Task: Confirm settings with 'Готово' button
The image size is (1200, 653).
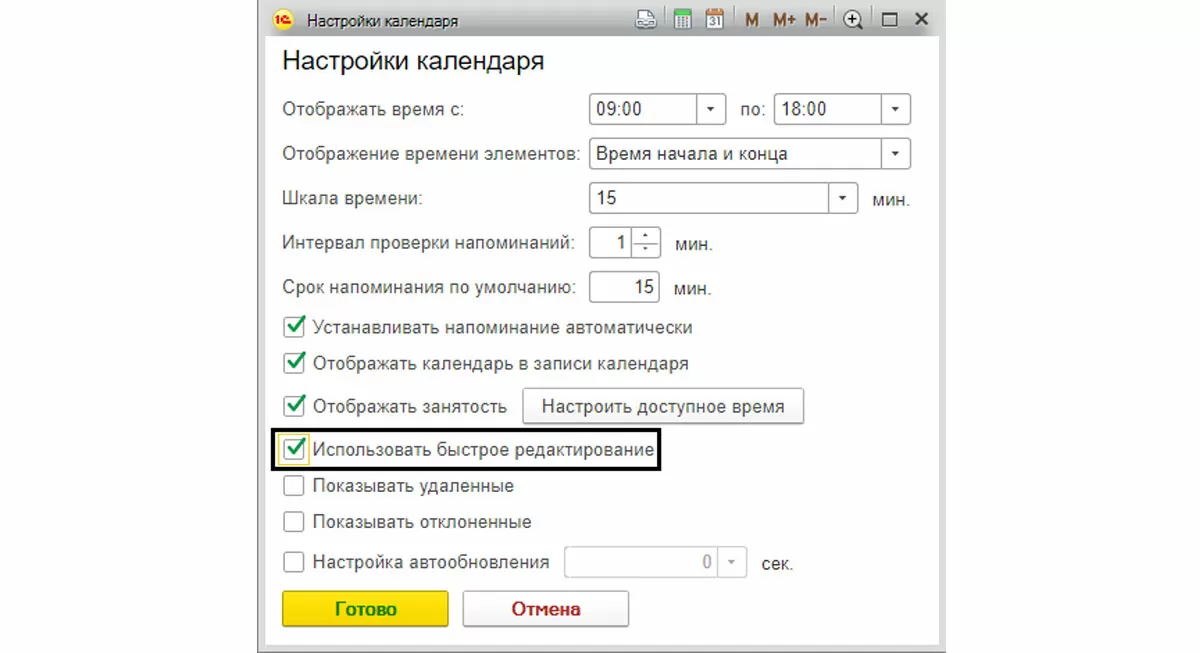Action: pos(365,609)
